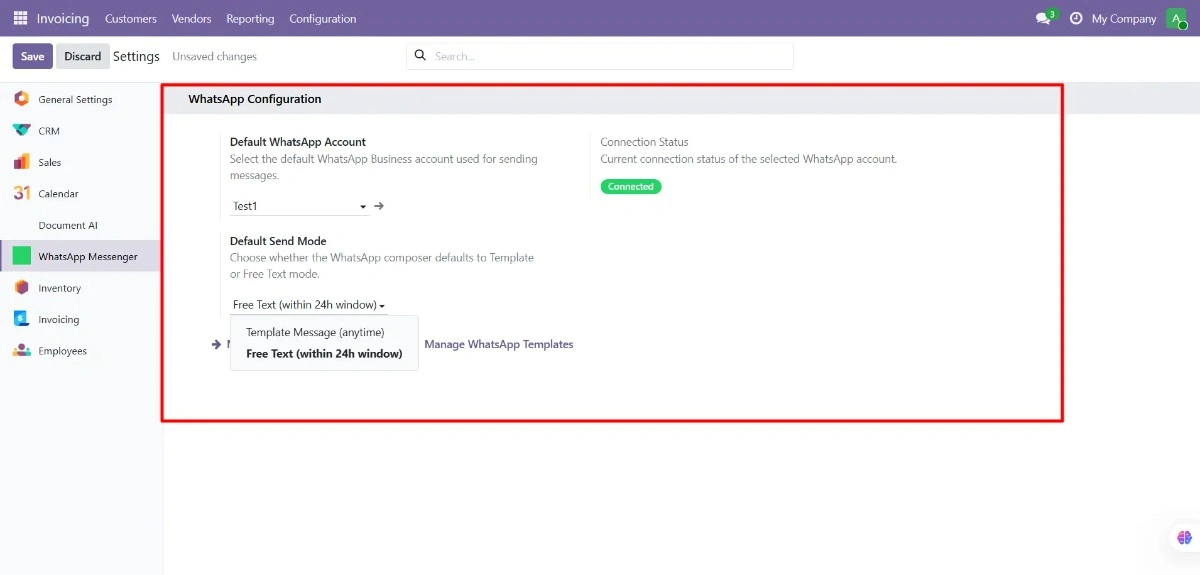This screenshot has width=1200, height=575.
Task: Discard the unsaved changes
Action: coord(83,56)
